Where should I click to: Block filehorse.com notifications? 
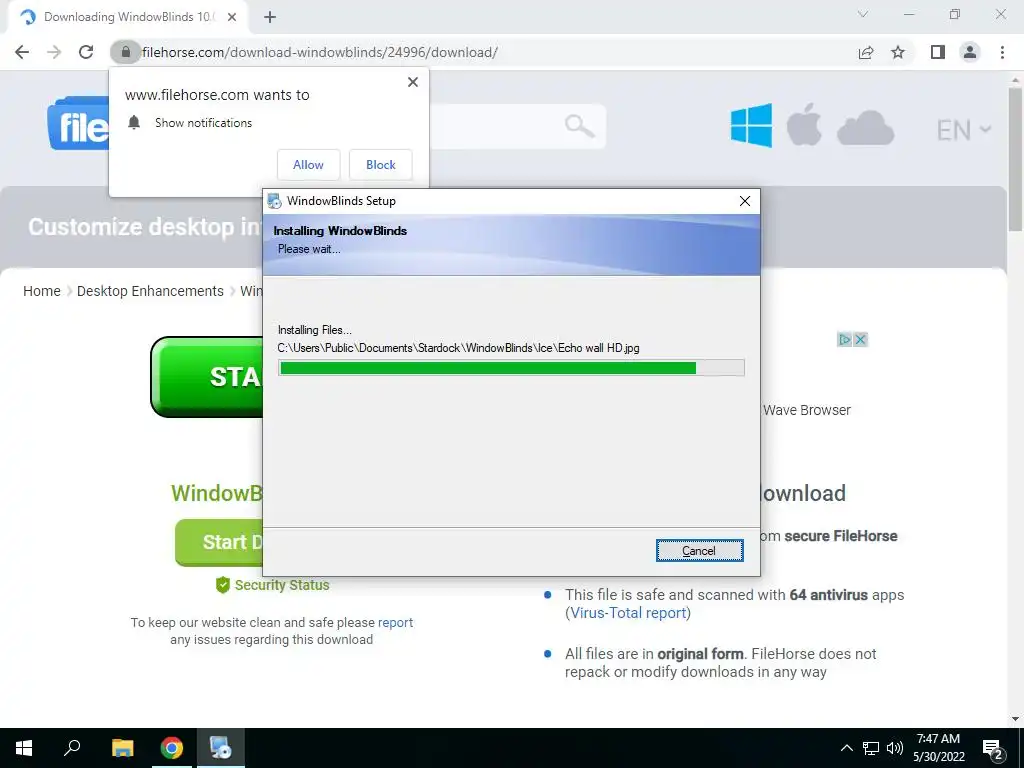[x=381, y=165]
